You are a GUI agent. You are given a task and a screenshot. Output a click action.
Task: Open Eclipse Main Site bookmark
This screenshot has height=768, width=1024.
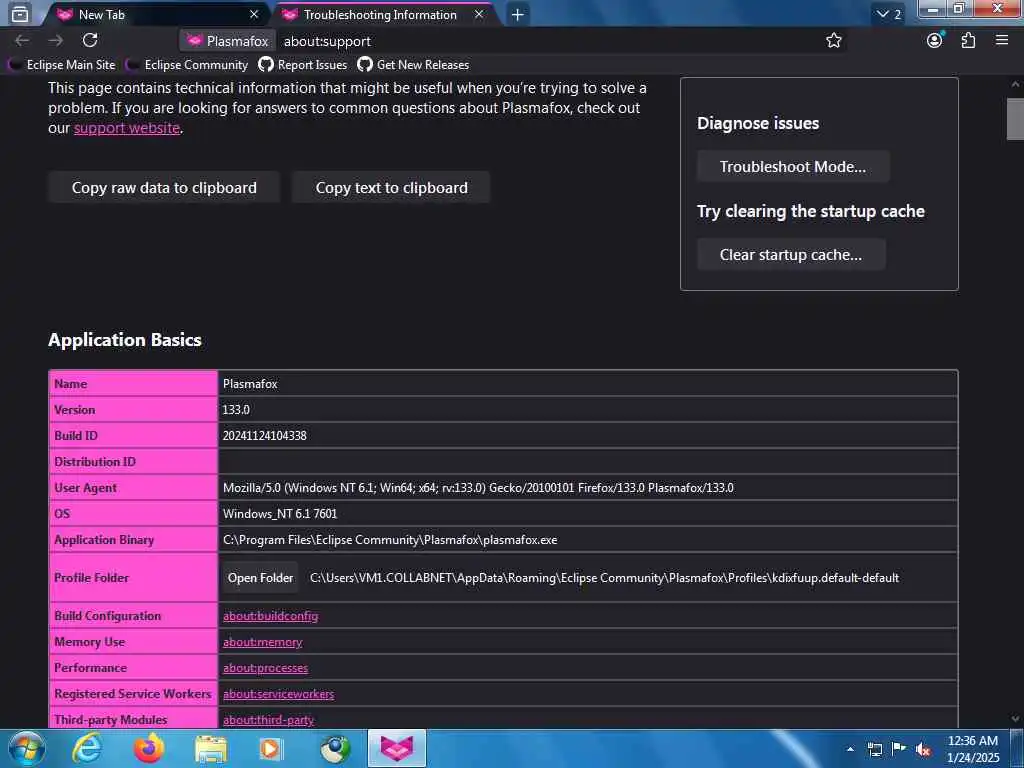[x=63, y=65]
